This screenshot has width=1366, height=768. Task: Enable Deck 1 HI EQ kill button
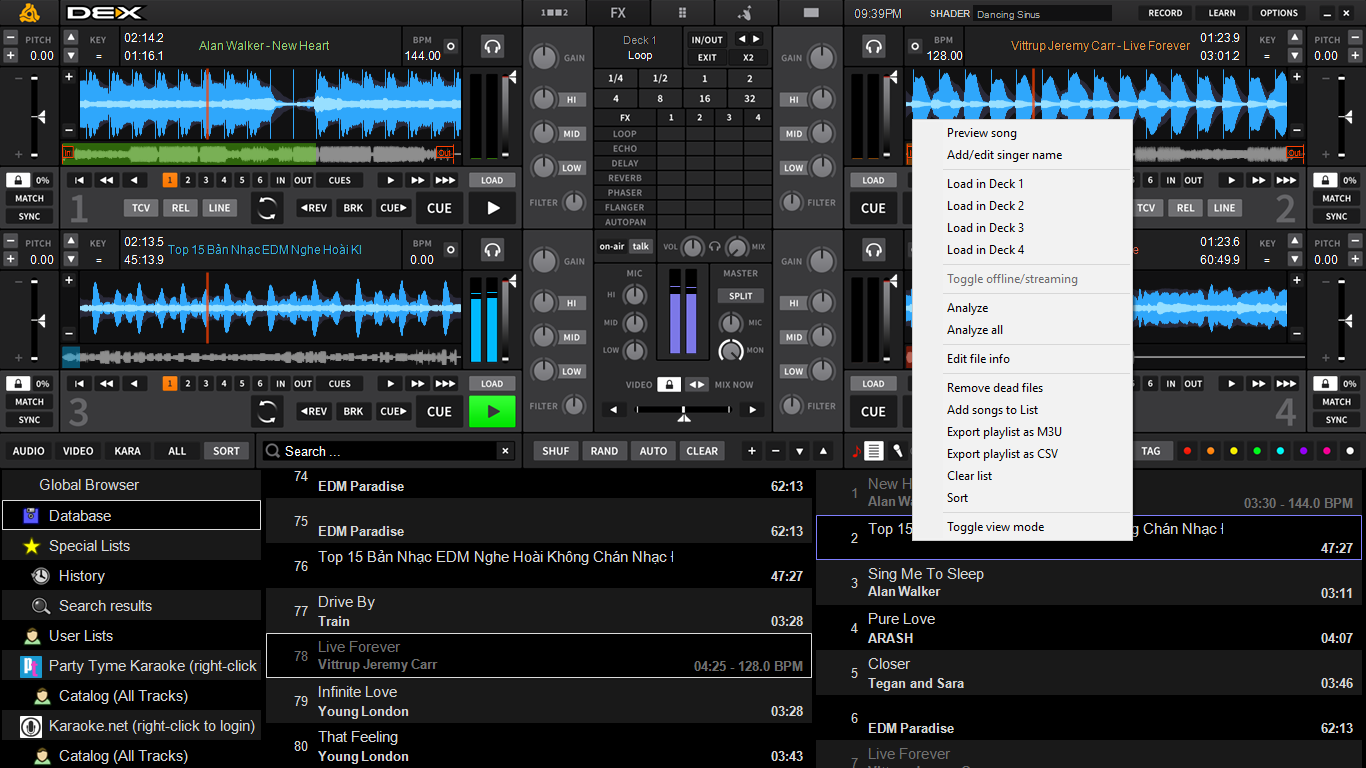[x=572, y=100]
